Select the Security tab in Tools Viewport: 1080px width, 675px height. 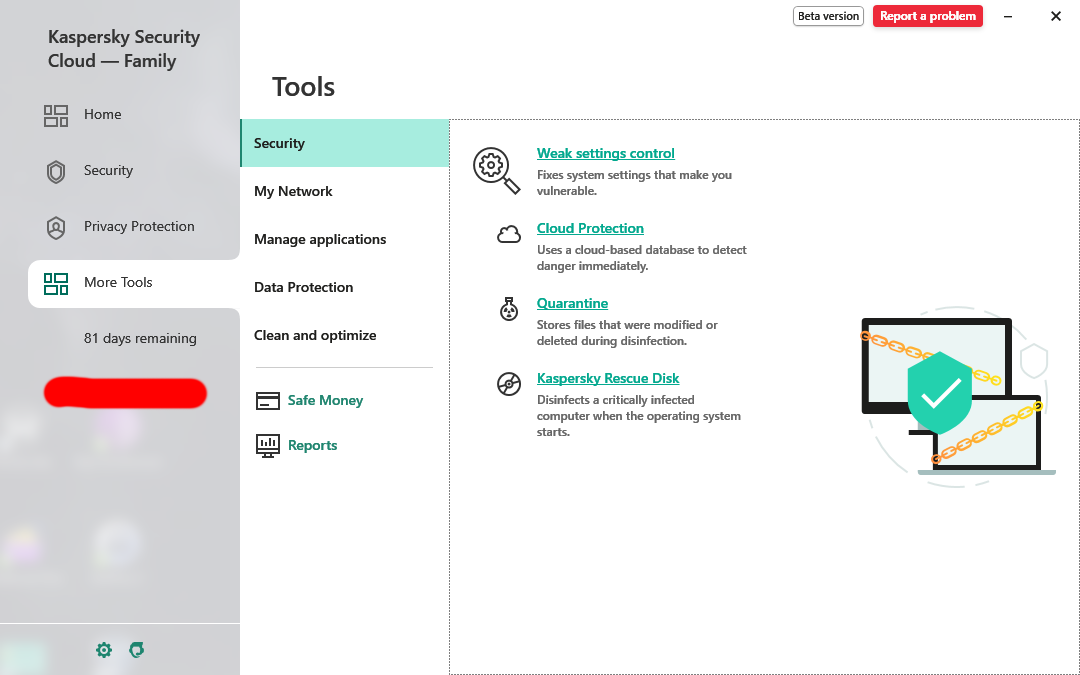tap(344, 143)
